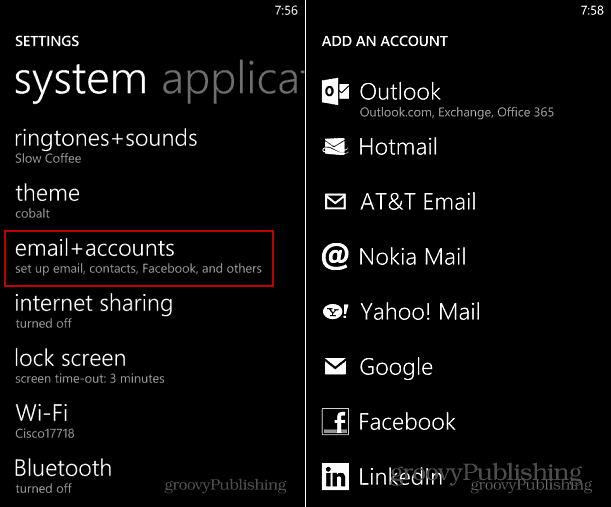Viewport: 611px width, 507px height.
Task: Choose LinkedIn account label
Action: (401, 477)
